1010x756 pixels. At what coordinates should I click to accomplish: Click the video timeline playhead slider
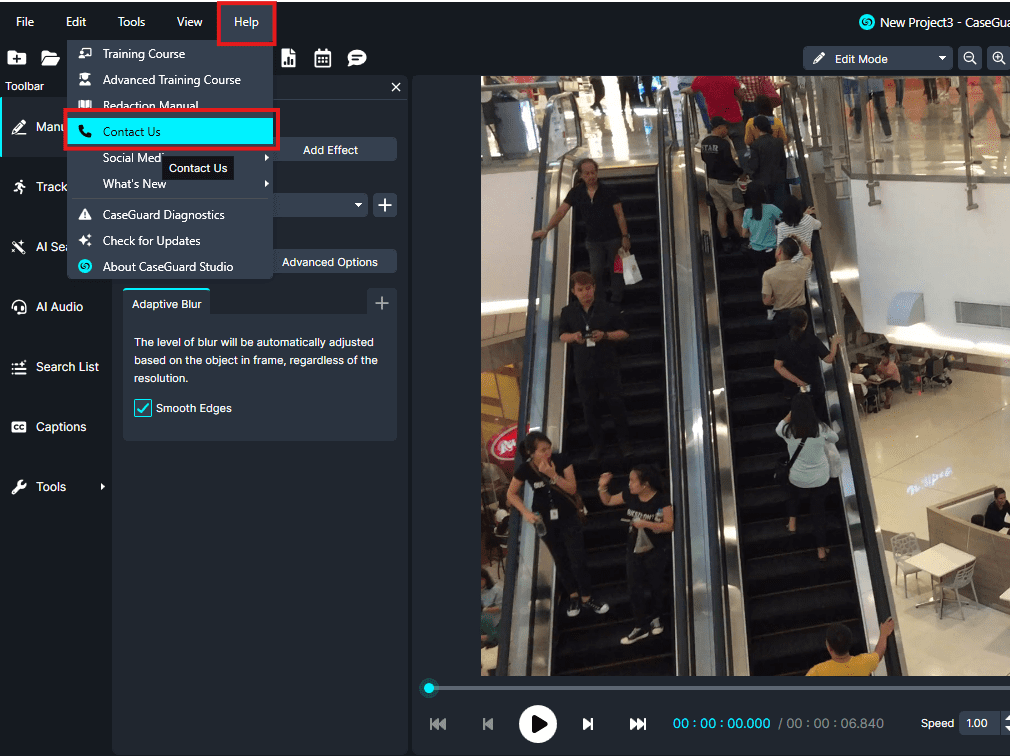coord(429,688)
